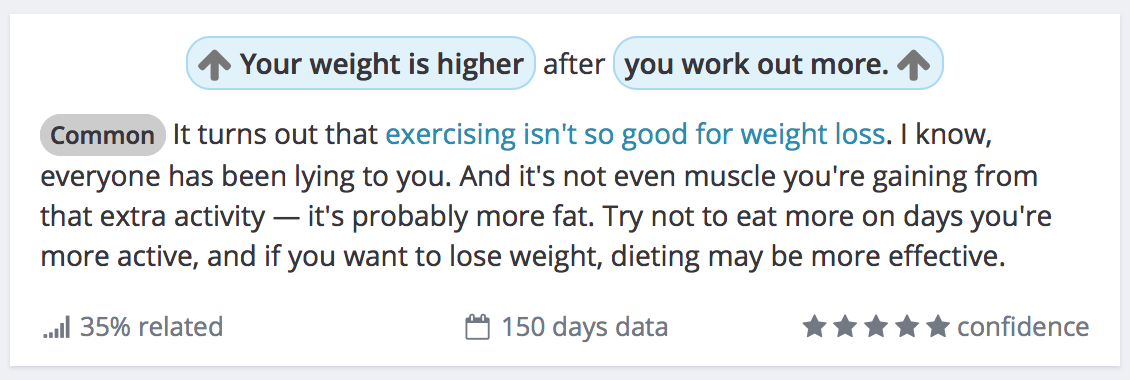The height and width of the screenshot is (380, 1130).
Task: Click the '150 days data' label
Action: 584,327
